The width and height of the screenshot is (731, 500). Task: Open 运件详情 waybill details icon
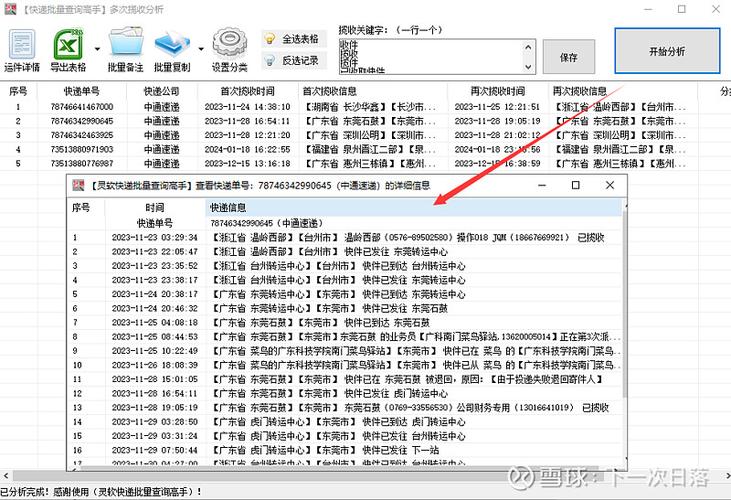tap(21, 50)
